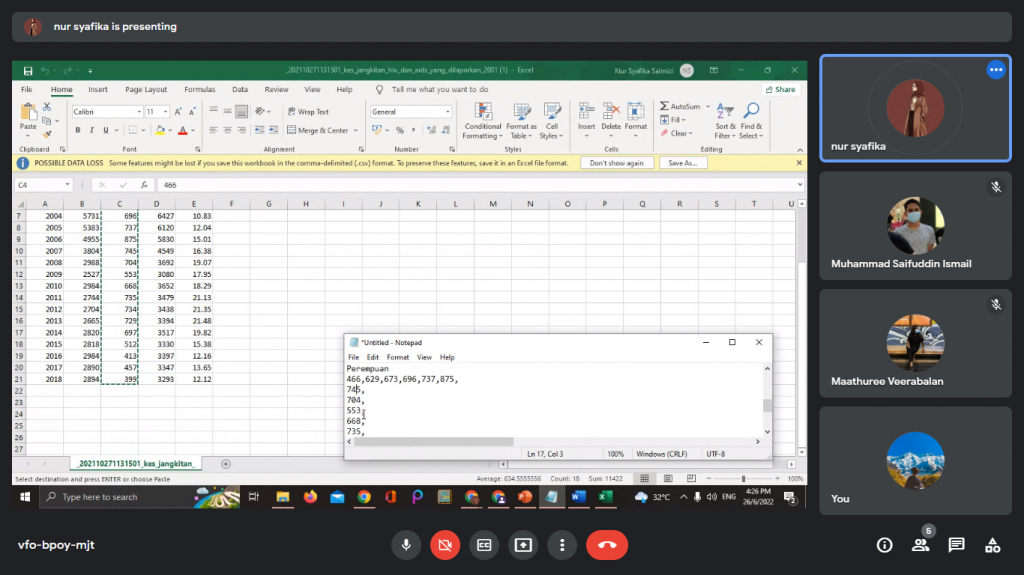The height and width of the screenshot is (575, 1024).
Task: Toggle closed captions in Meet
Action: pos(484,545)
